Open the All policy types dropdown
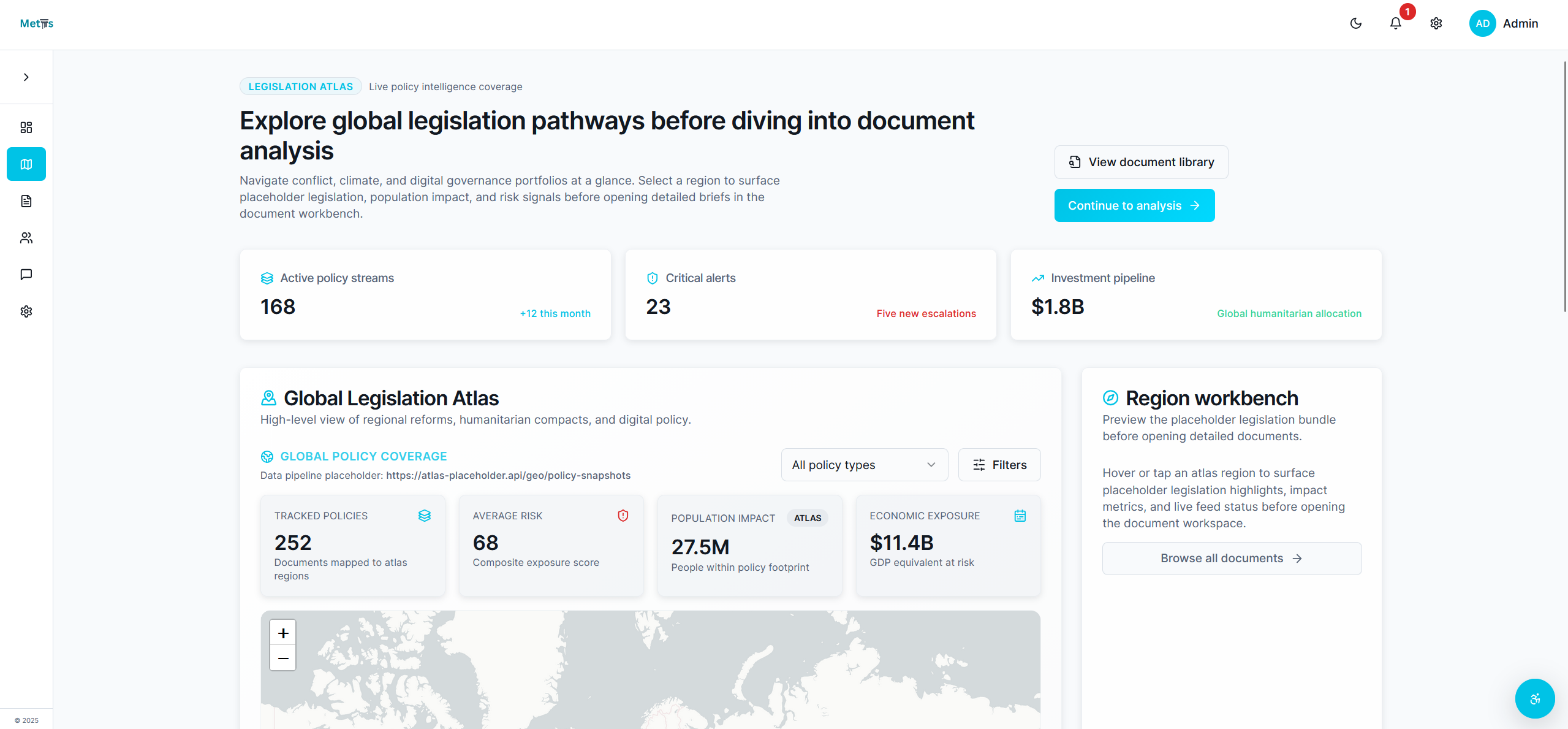This screenshot has height=729, width=1568. pyautogui.click(x=863, y=464)
